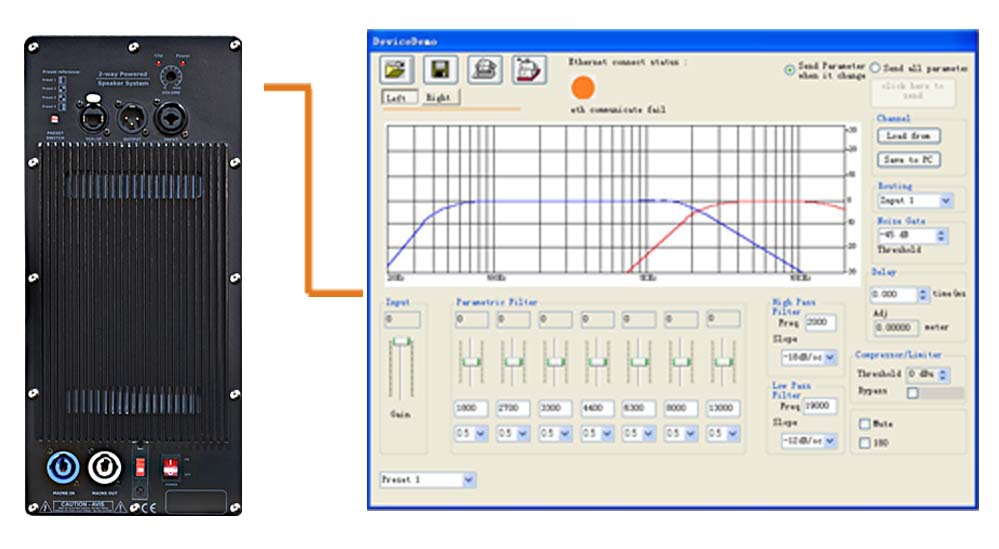Click the slider handle for the 4400 band
This screenshot has width=999, height=549.
pos(597,361)
